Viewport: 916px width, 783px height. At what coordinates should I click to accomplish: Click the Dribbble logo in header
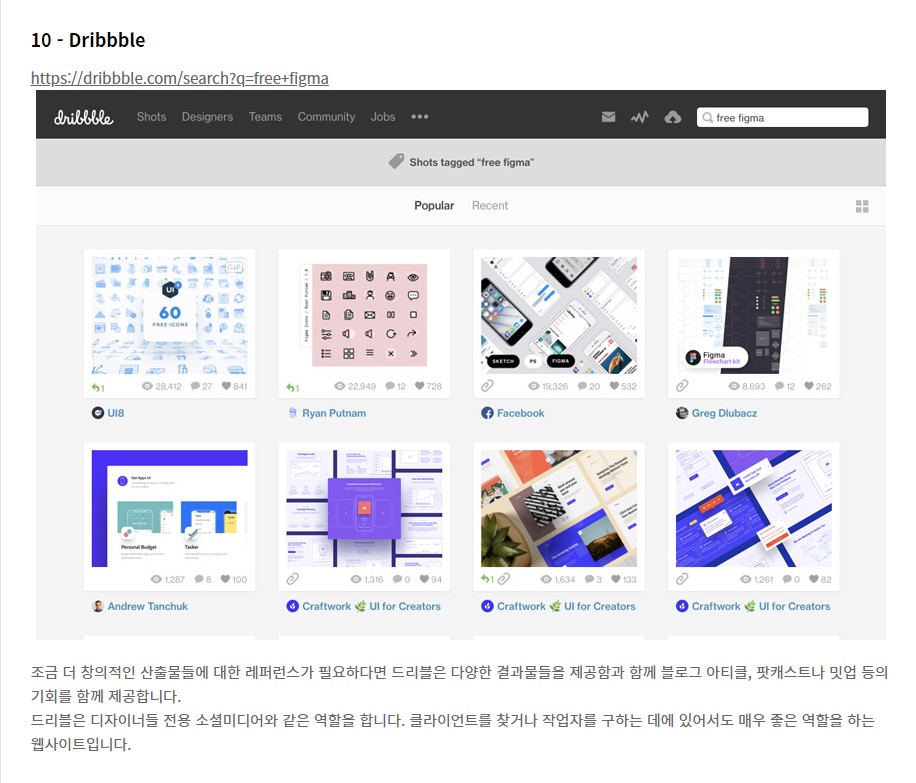tap(84, 117)
